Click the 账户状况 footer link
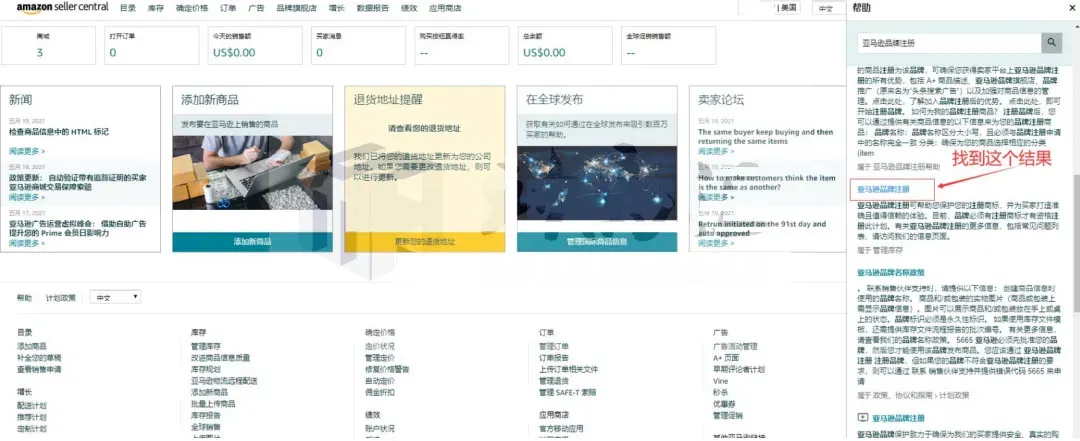The image size is (1080, 441). click(x=380, y=428)
